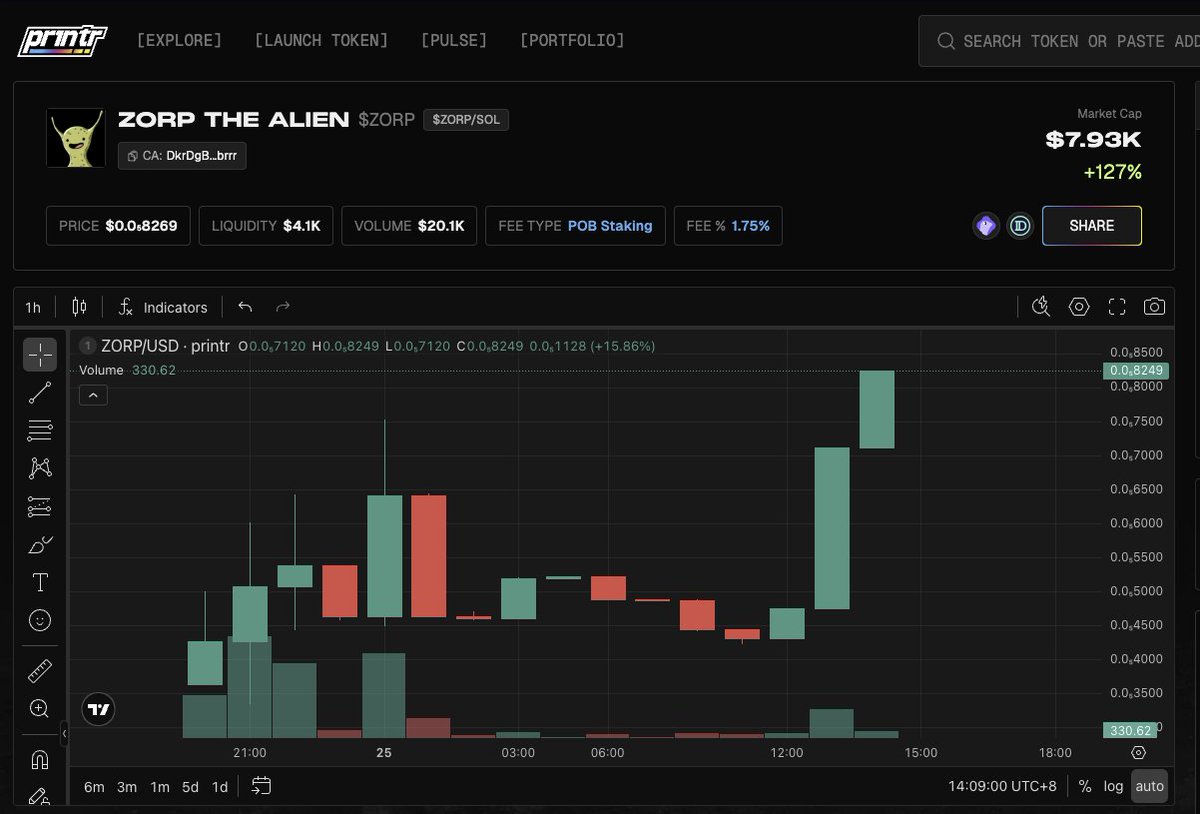Toggle lock drawing mode pencil icon

(x=40, y=797)
